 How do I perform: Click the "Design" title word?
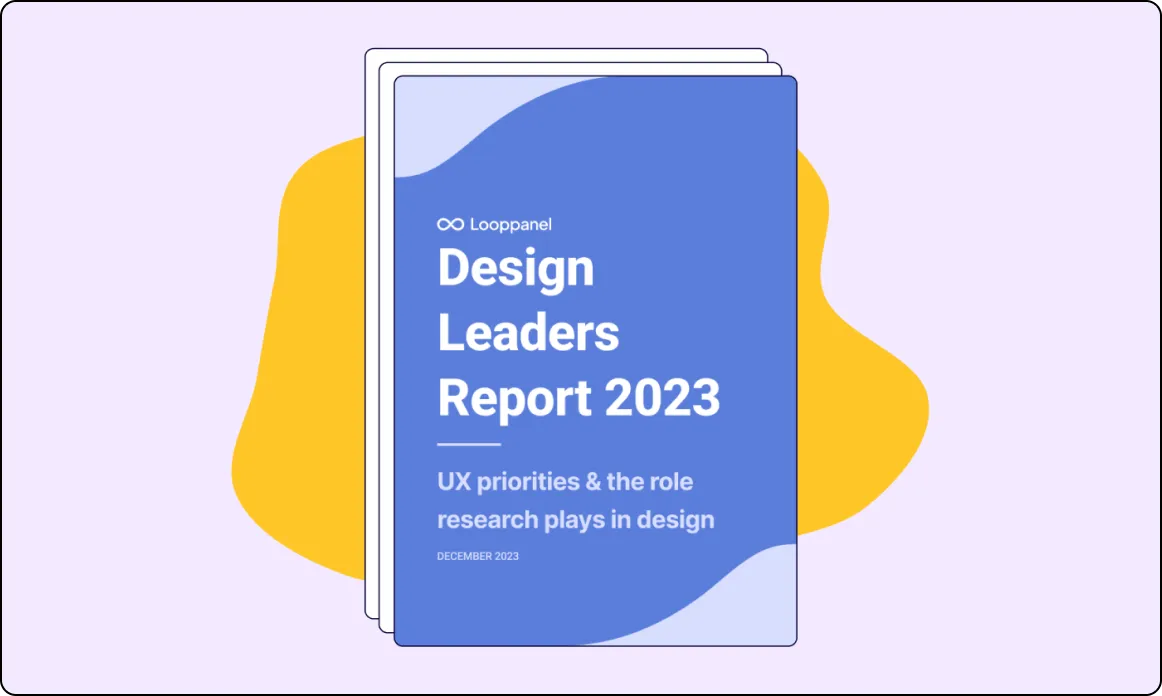pos(516,269)
